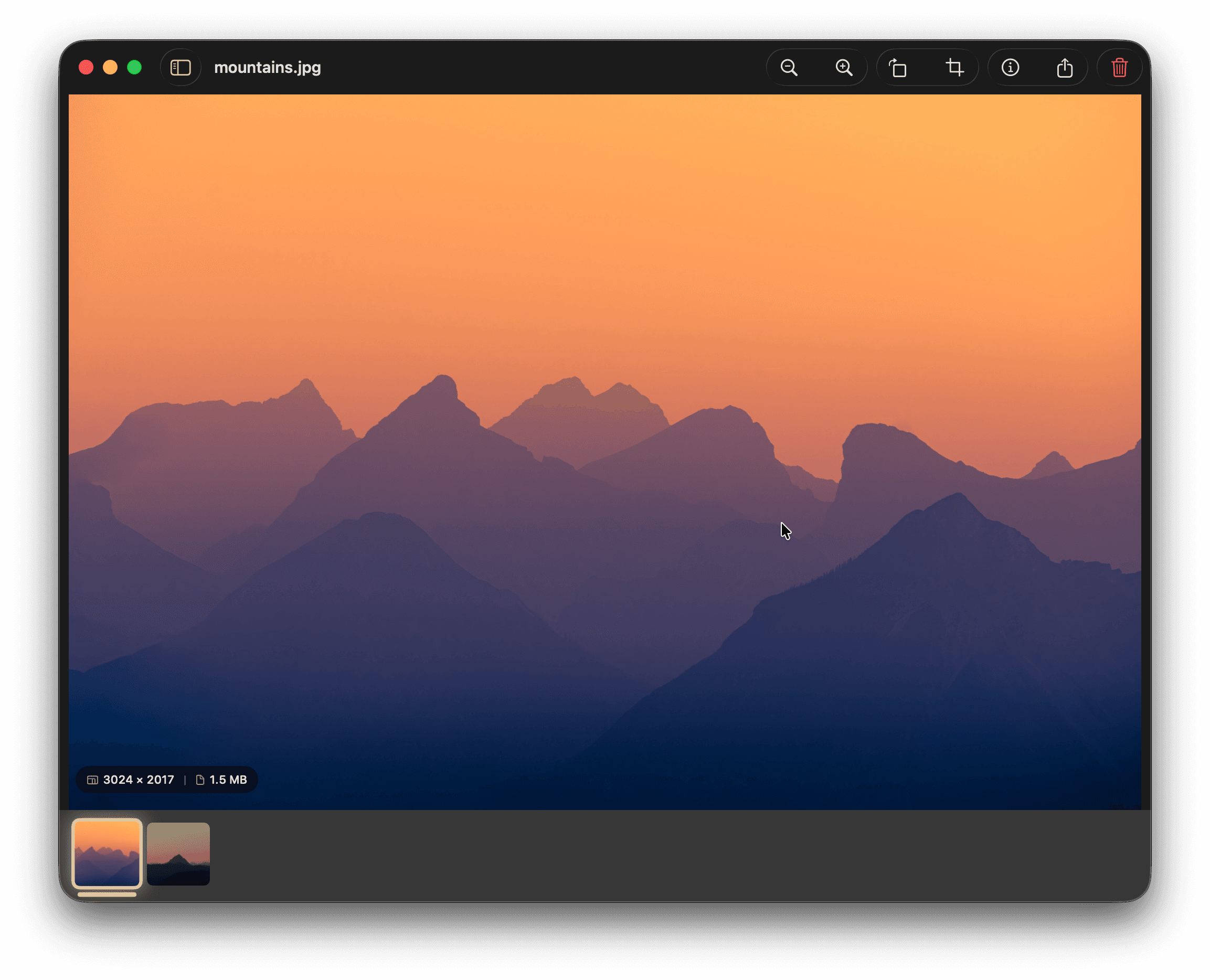Screen dimensions: 1210x980
Task: Rotate the image counterclockwise
Action: [x=898, y=67]
